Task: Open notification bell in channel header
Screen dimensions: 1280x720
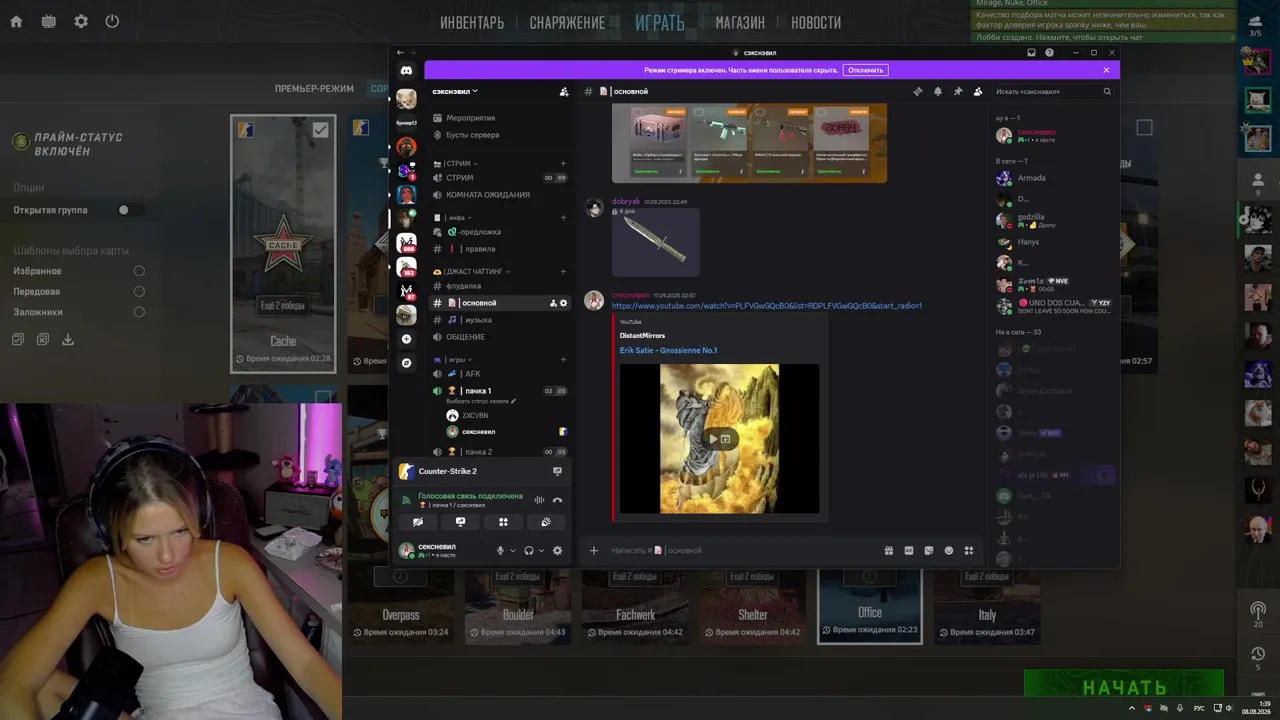Action: tap(938, 91)
